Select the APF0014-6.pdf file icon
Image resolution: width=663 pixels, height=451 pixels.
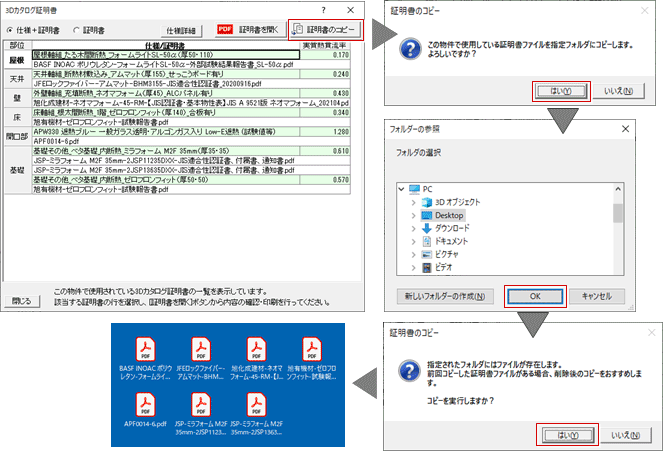pos(145,405)
